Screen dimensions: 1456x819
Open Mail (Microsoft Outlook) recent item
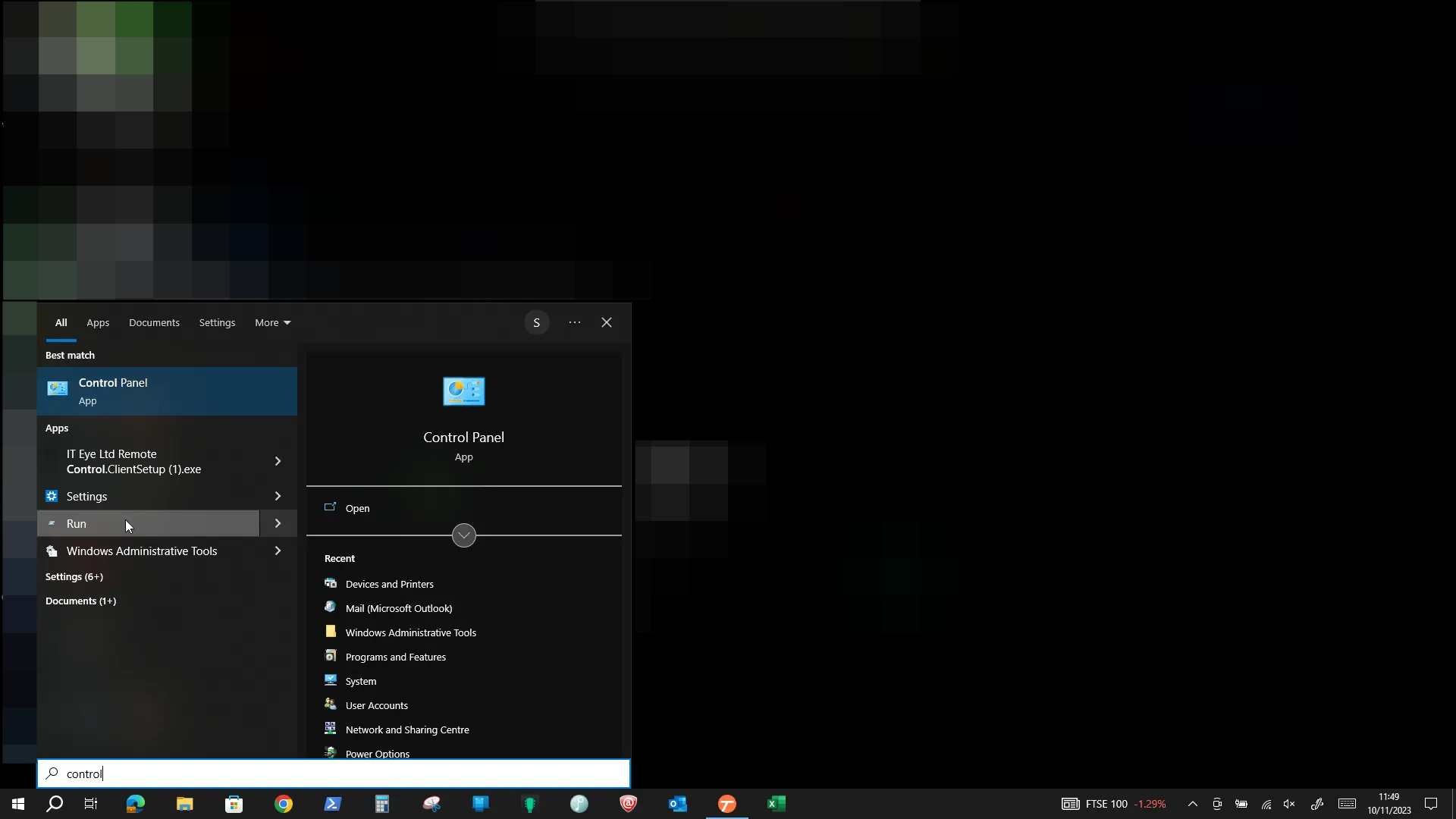click(398, 608)
